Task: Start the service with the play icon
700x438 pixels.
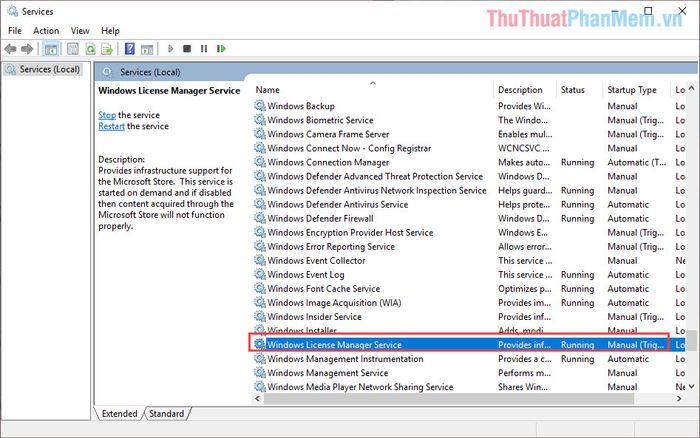Action: [170, 49]
